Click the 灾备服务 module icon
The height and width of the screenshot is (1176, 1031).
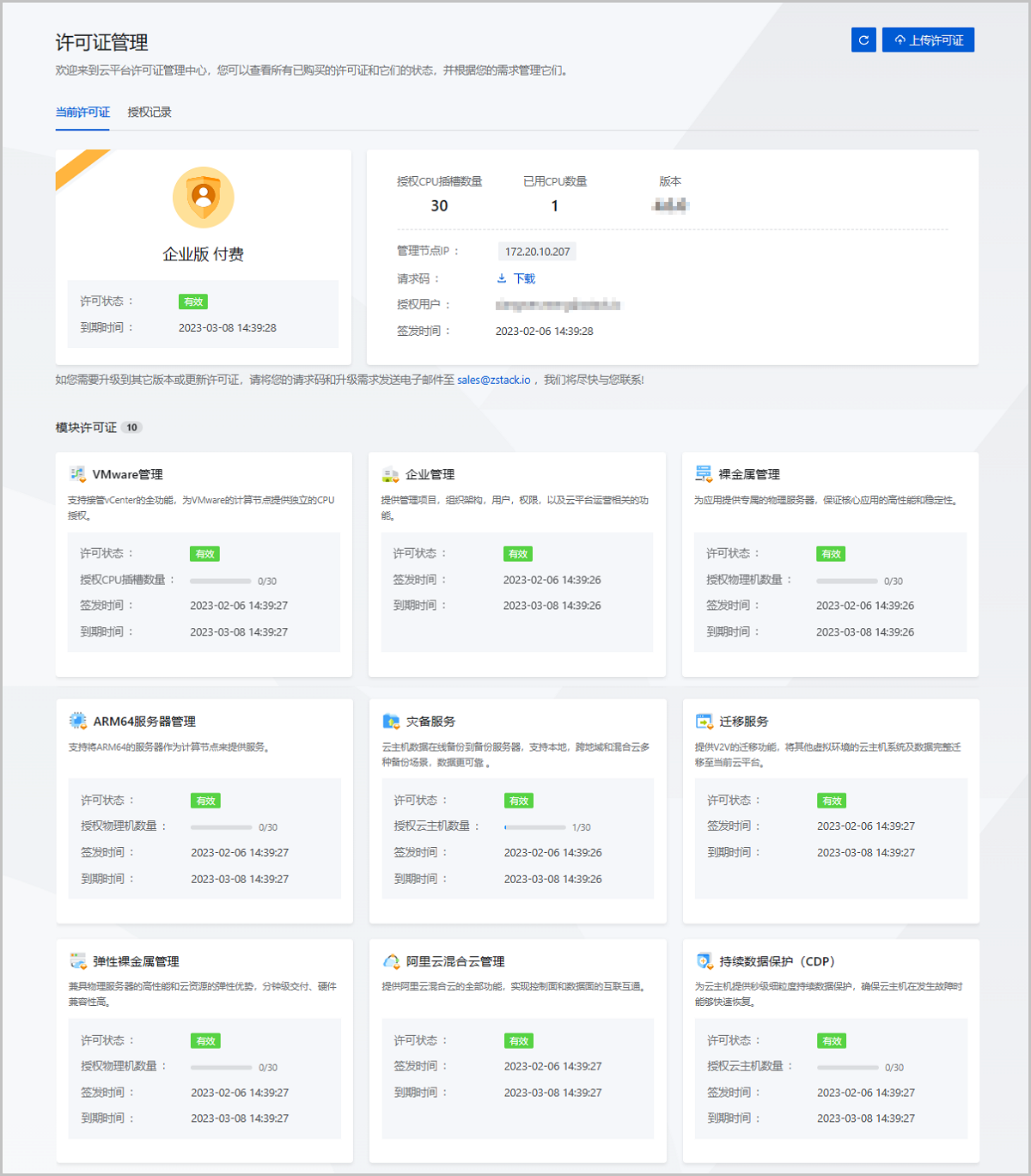pos(392,722)
